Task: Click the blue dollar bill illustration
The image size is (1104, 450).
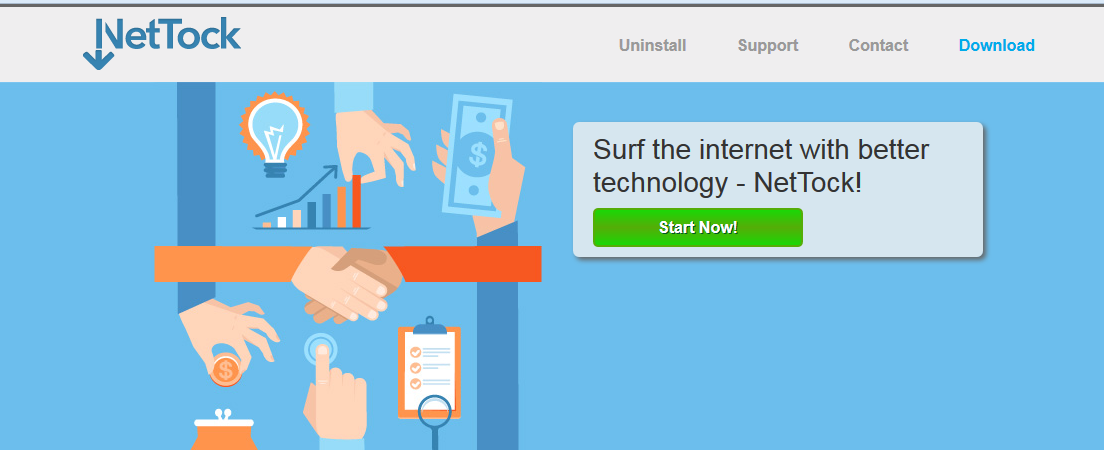Action: click(x=475, y=155)
